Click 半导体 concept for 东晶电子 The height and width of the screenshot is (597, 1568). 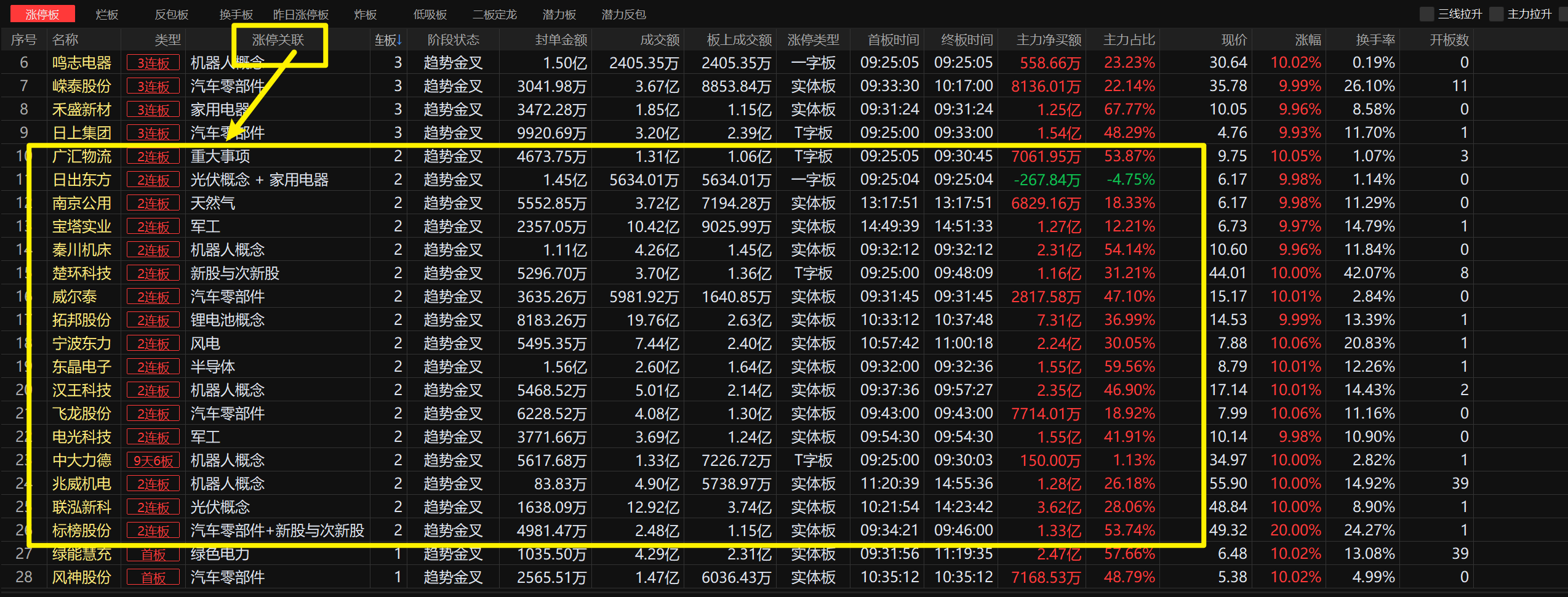tap(213, 367)
